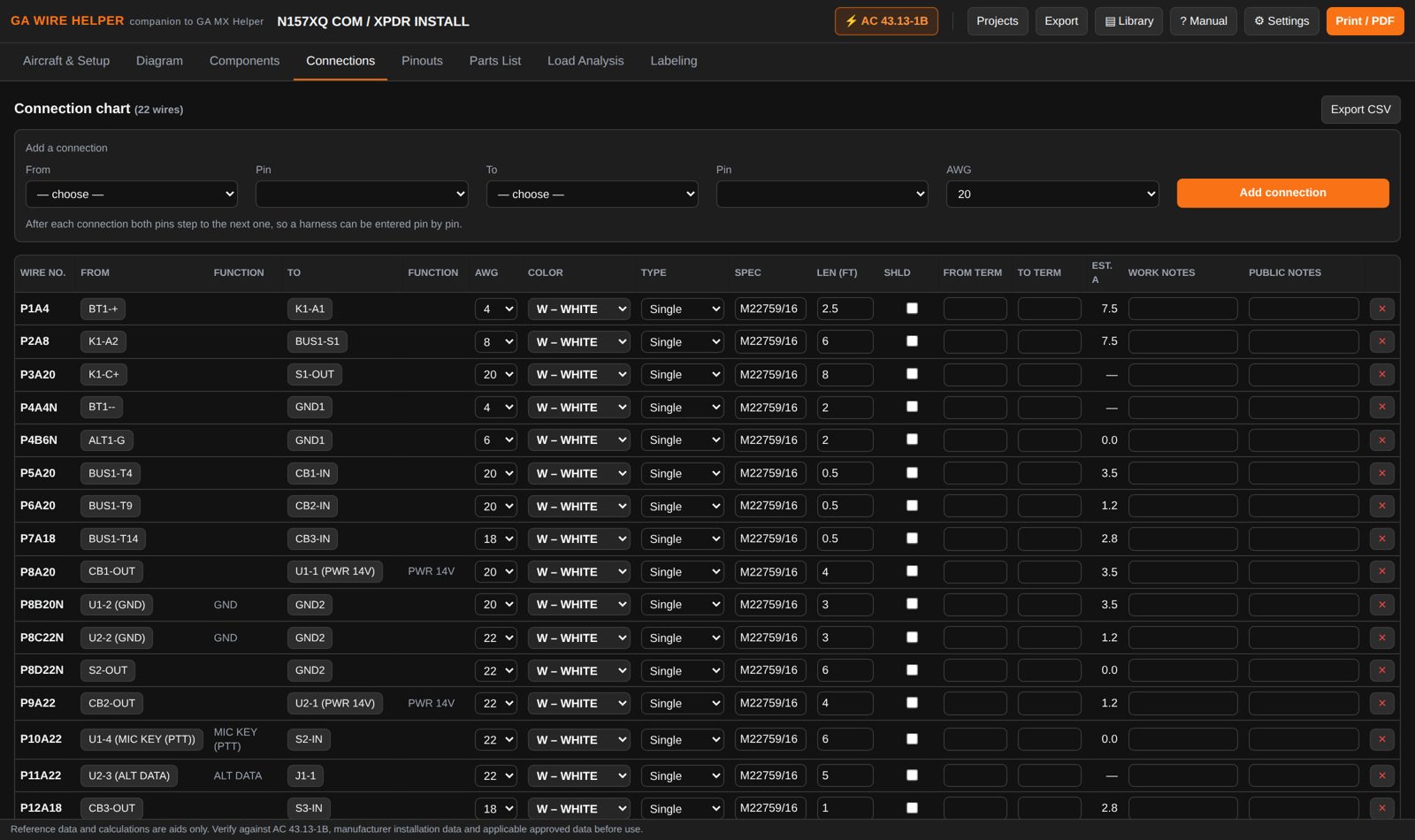The height and width of the screenshot is (840, 1415).
Task: Go to the Load Analysis tab
Action: click(585, 61)
